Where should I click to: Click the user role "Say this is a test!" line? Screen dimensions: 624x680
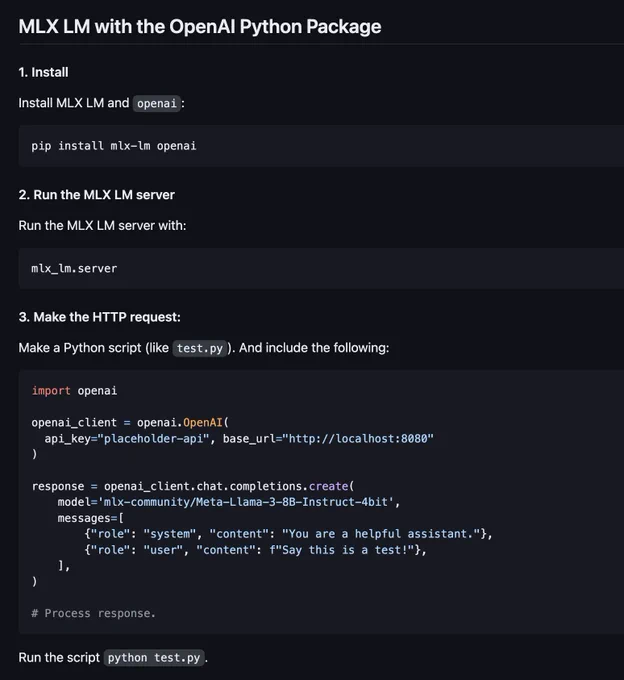tap(255, 550)
